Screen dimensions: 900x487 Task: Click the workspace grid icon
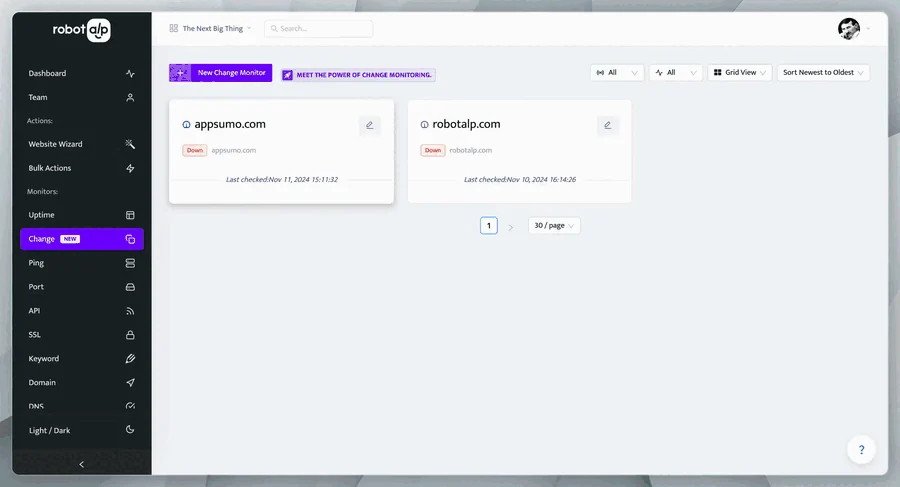[x=173, y=28]
